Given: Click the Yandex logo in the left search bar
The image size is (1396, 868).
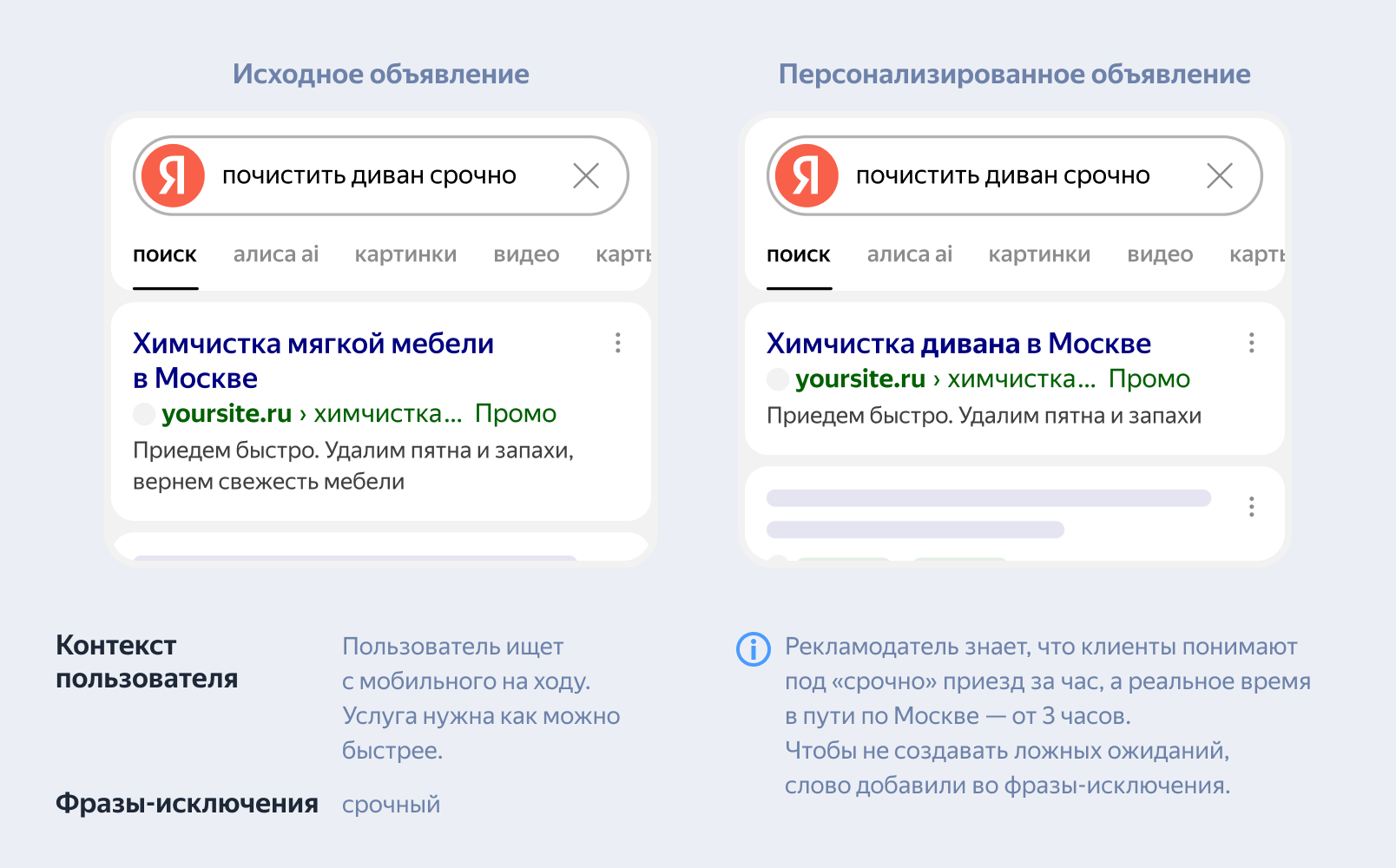Looking at the screenshot, I should [174, 175].
